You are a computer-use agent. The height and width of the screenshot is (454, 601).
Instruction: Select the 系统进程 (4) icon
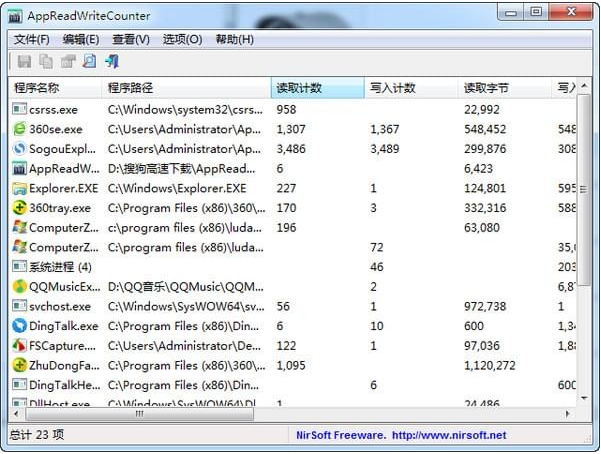pyautogui.click(x=19, y=266)
